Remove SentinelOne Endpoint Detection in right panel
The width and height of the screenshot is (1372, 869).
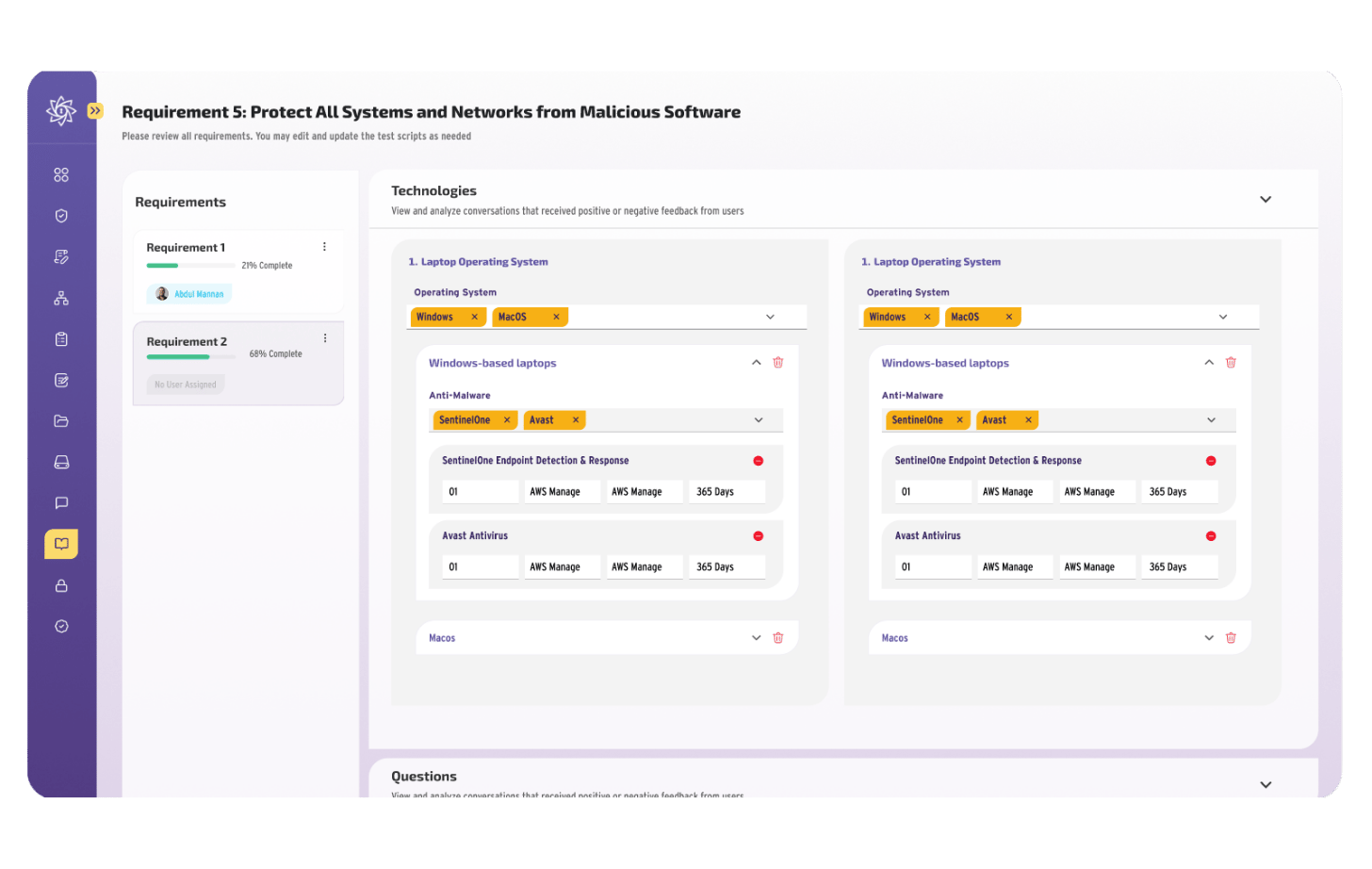click(1211, 461)
